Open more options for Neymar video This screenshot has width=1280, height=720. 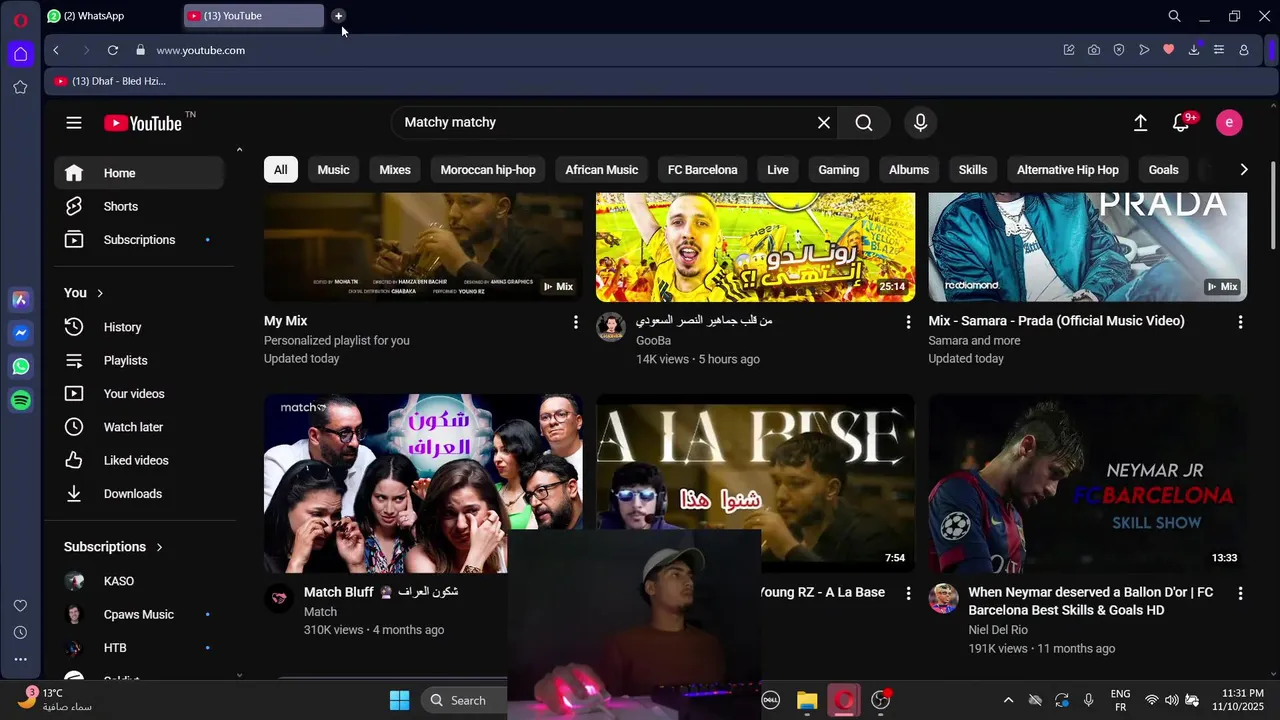point(1240,593)
